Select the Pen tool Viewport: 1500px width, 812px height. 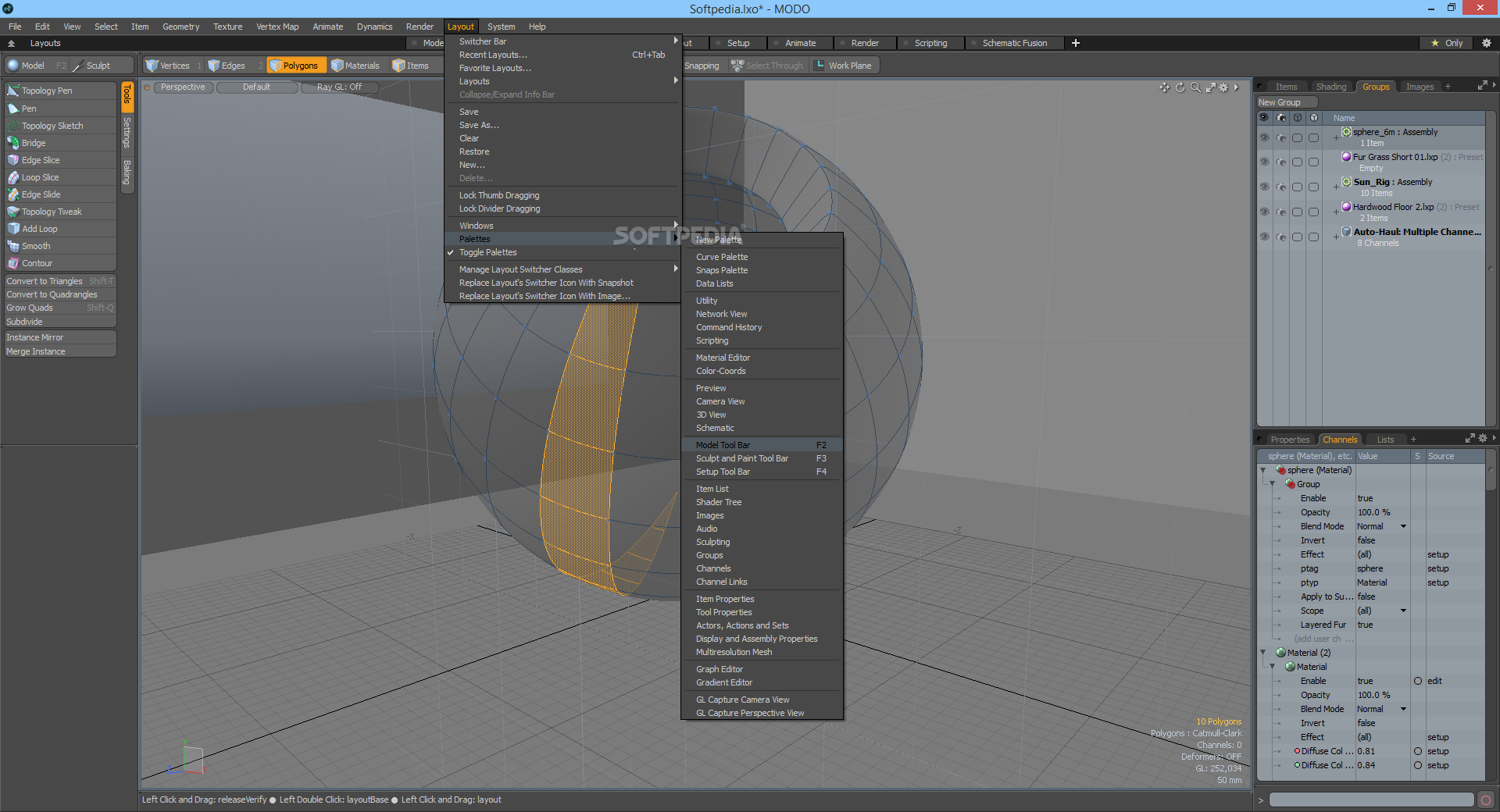tap(60, 109)
